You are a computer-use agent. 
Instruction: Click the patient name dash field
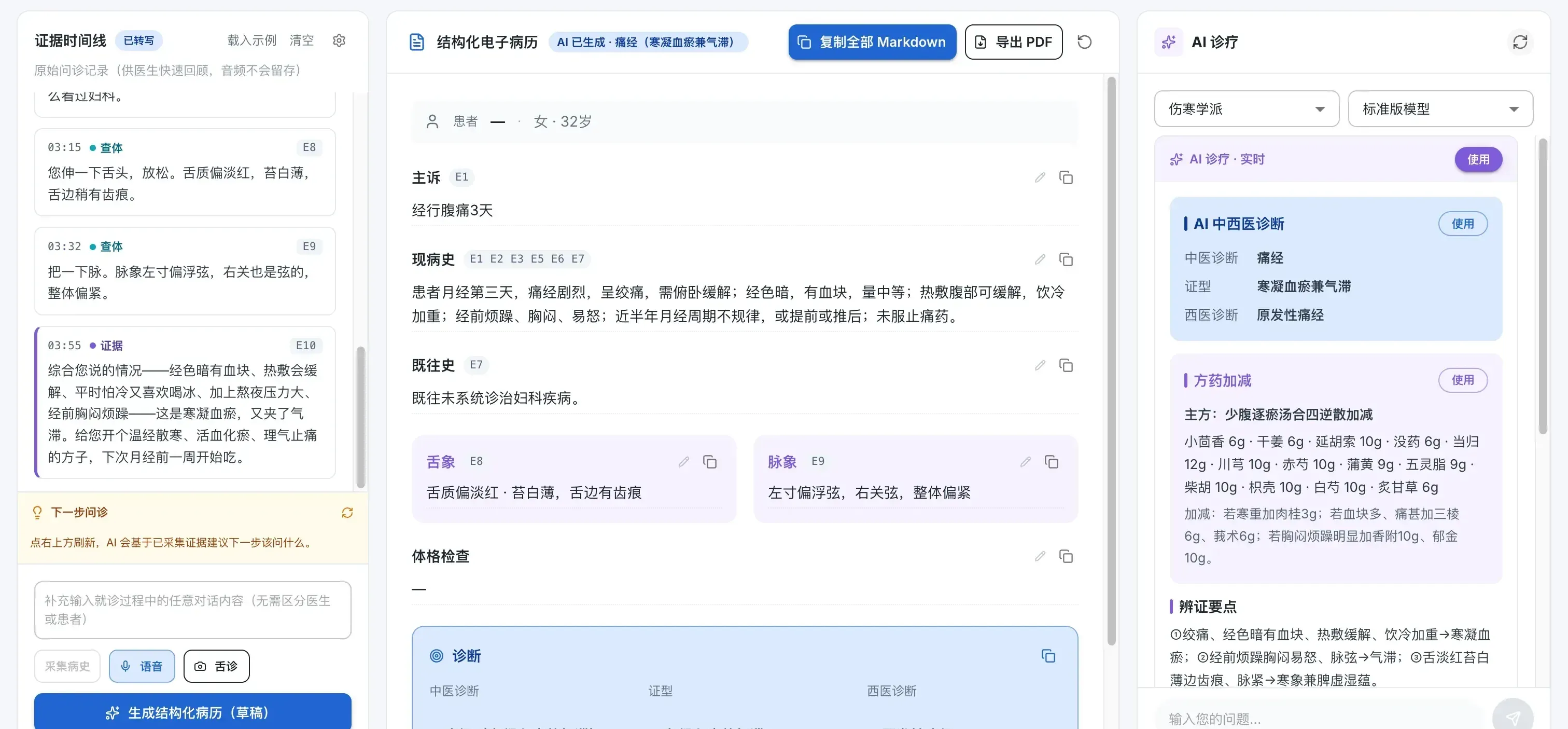tap(497, 122)
